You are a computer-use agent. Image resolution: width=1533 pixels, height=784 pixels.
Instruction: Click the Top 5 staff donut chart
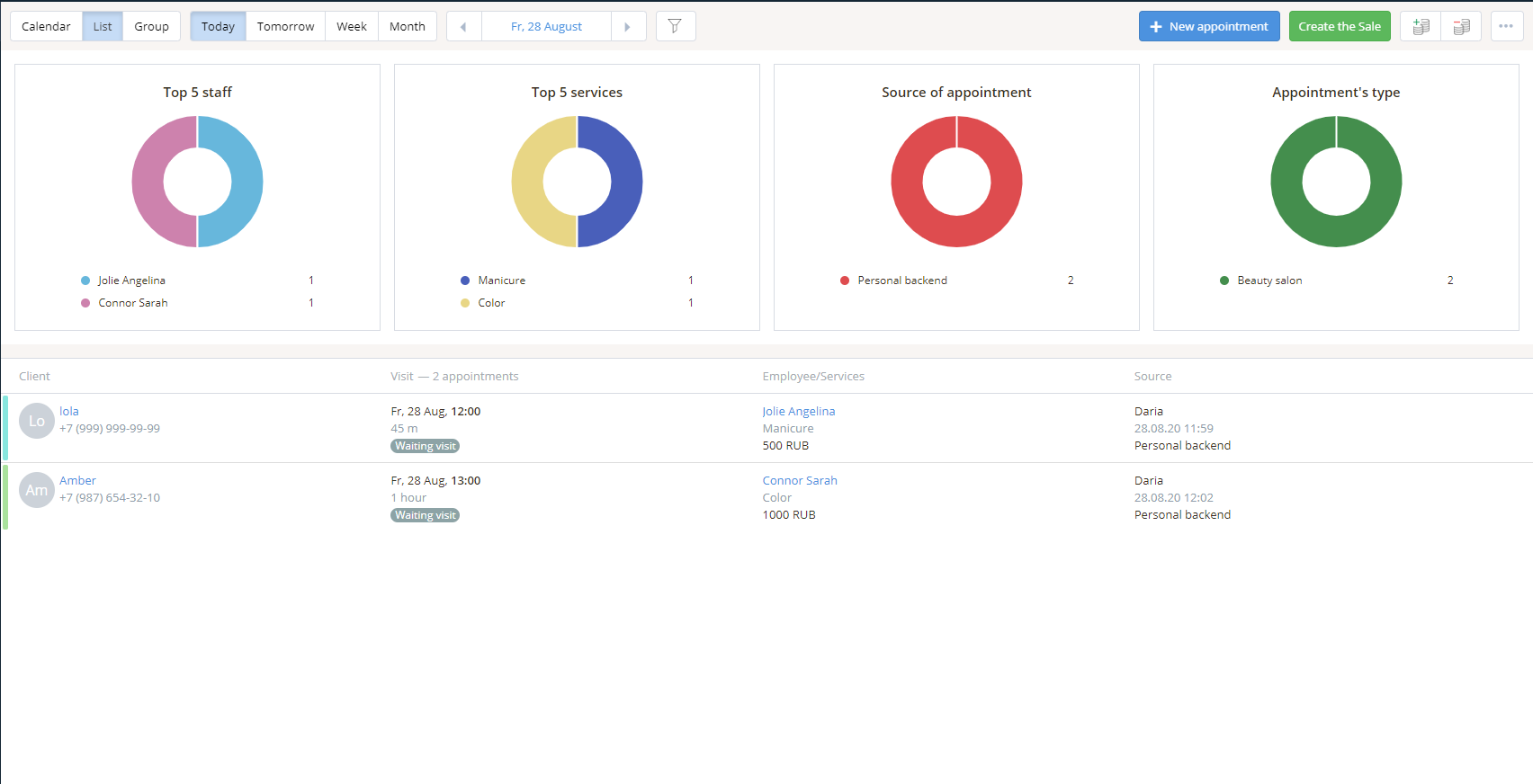(x=198, y=182)
